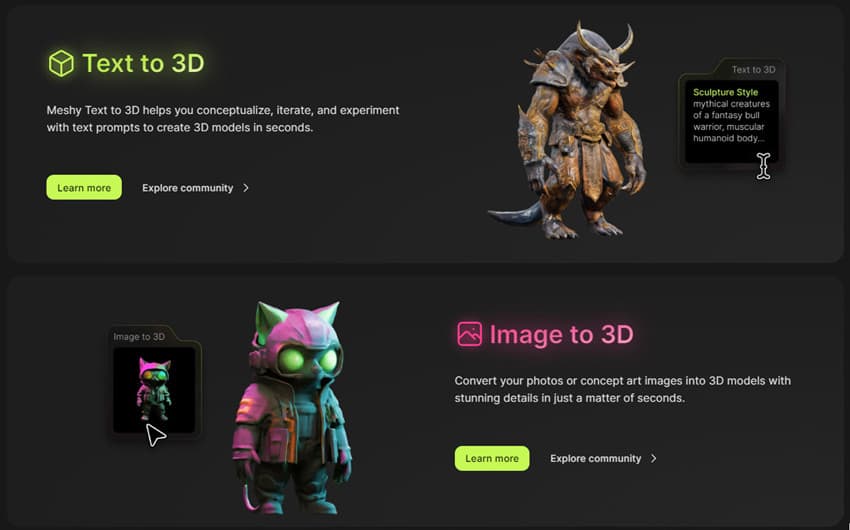
Task: Open Explore community link in Text to 3D section
Action: [188, 188]
